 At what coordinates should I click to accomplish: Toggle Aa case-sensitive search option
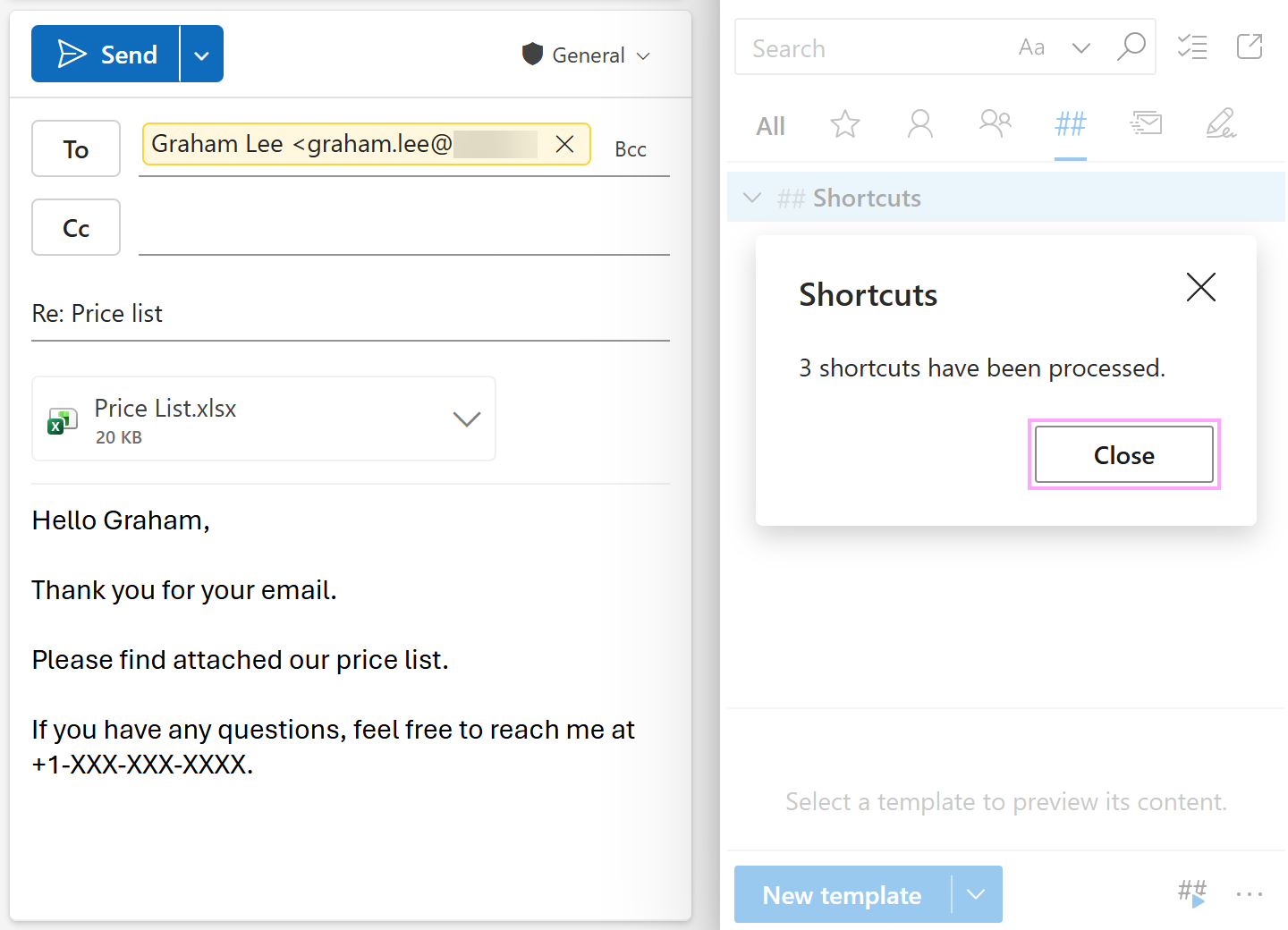1032,46
